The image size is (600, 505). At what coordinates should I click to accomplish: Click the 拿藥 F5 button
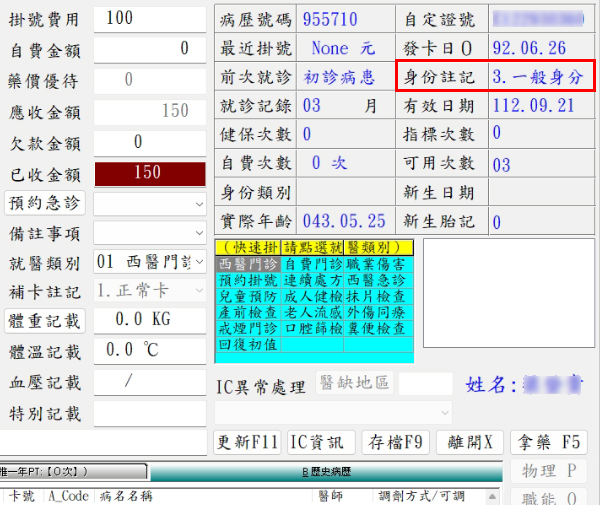tap(548, 442)
